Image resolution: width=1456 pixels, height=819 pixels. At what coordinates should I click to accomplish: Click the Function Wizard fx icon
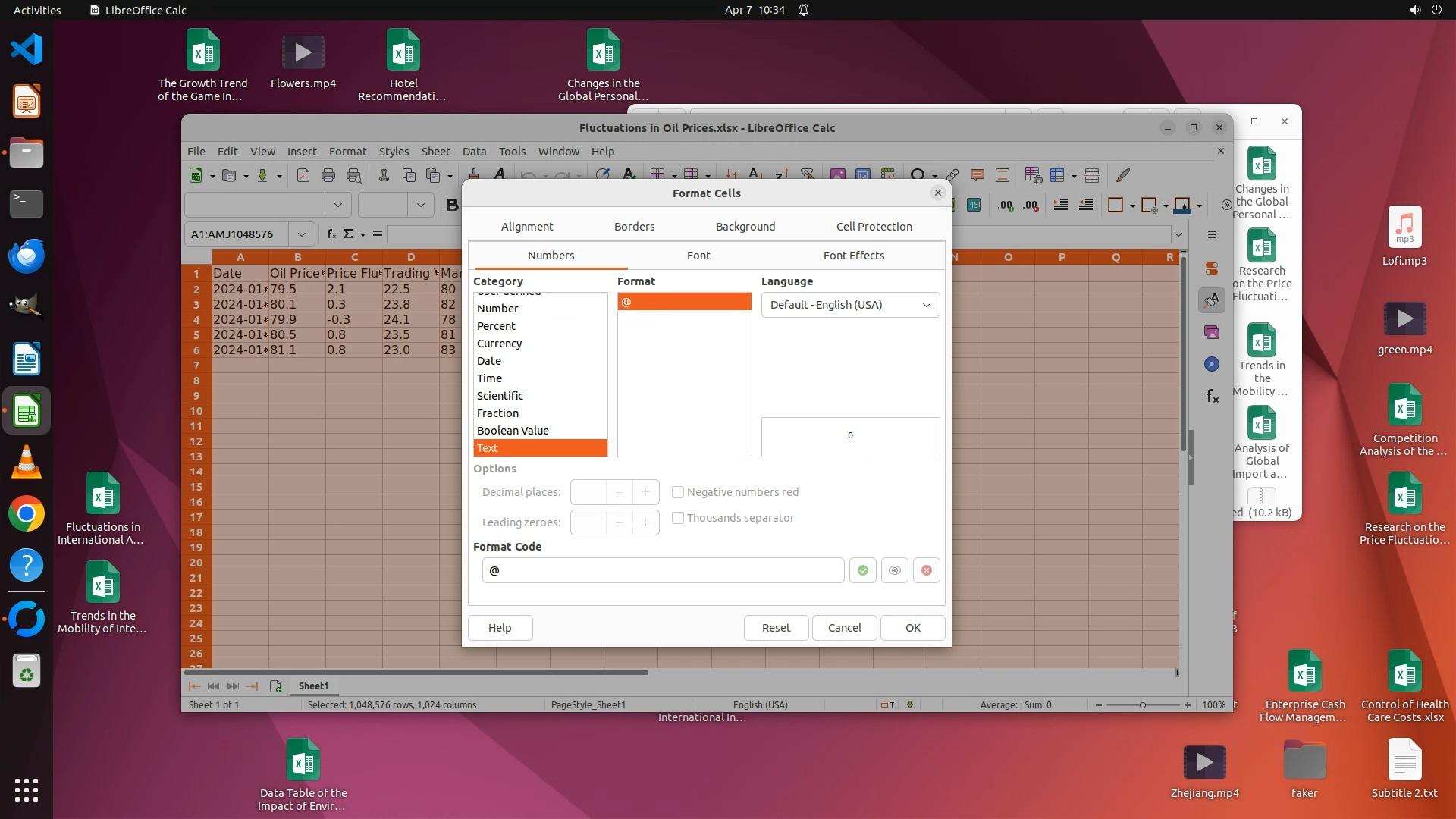click(331, 234)
